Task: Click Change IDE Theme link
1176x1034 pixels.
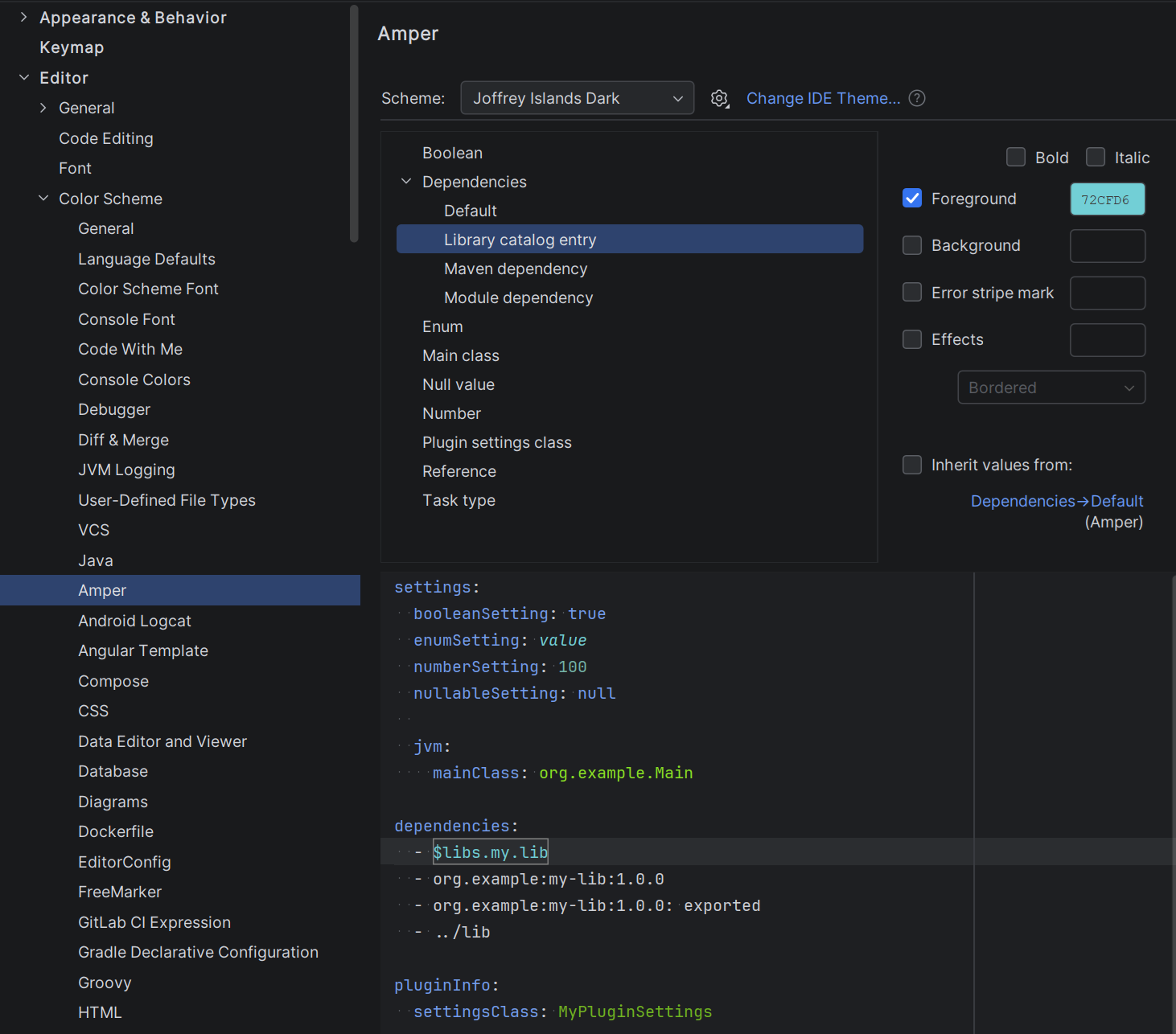Action: (x=823, y=98)
